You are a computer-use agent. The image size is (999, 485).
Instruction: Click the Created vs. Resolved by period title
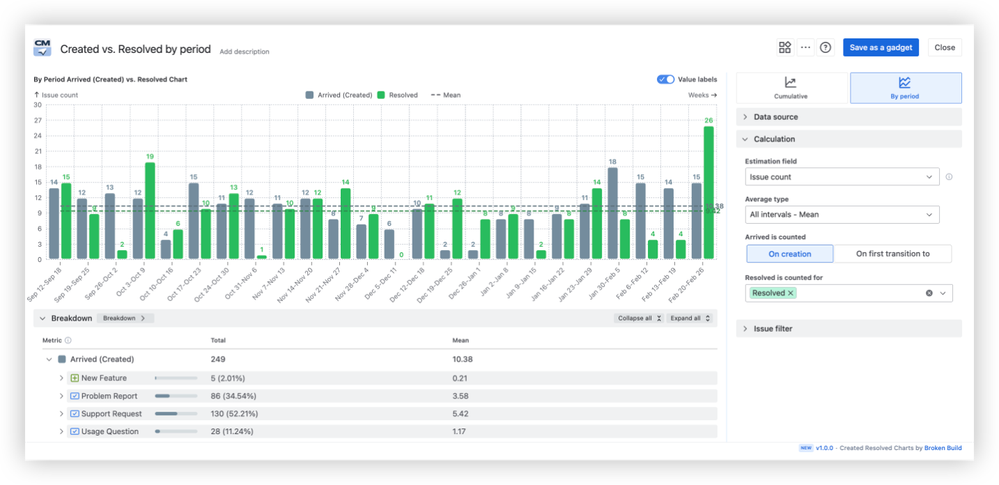[x=136, y=49]
